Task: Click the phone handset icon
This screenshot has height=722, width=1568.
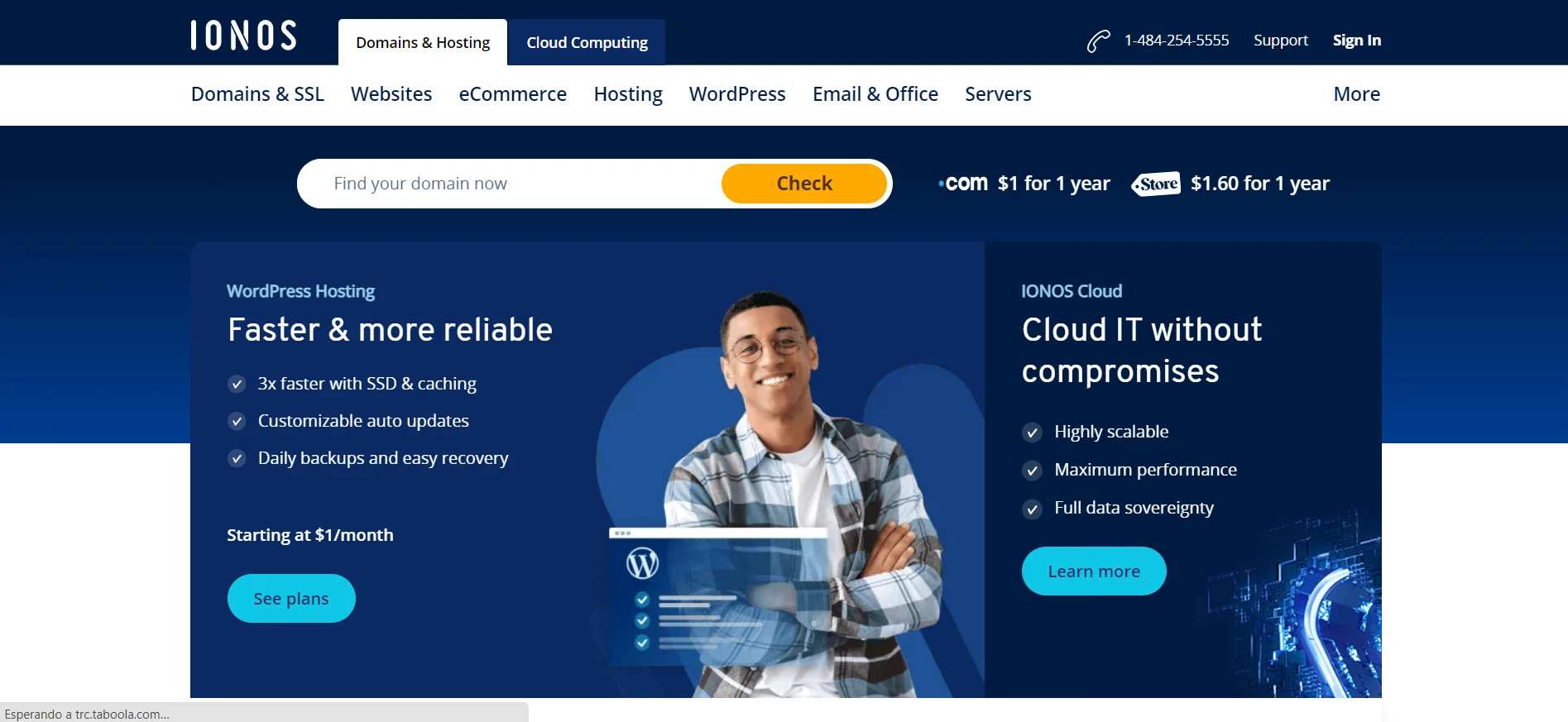Action: [x=1098, y=41]
